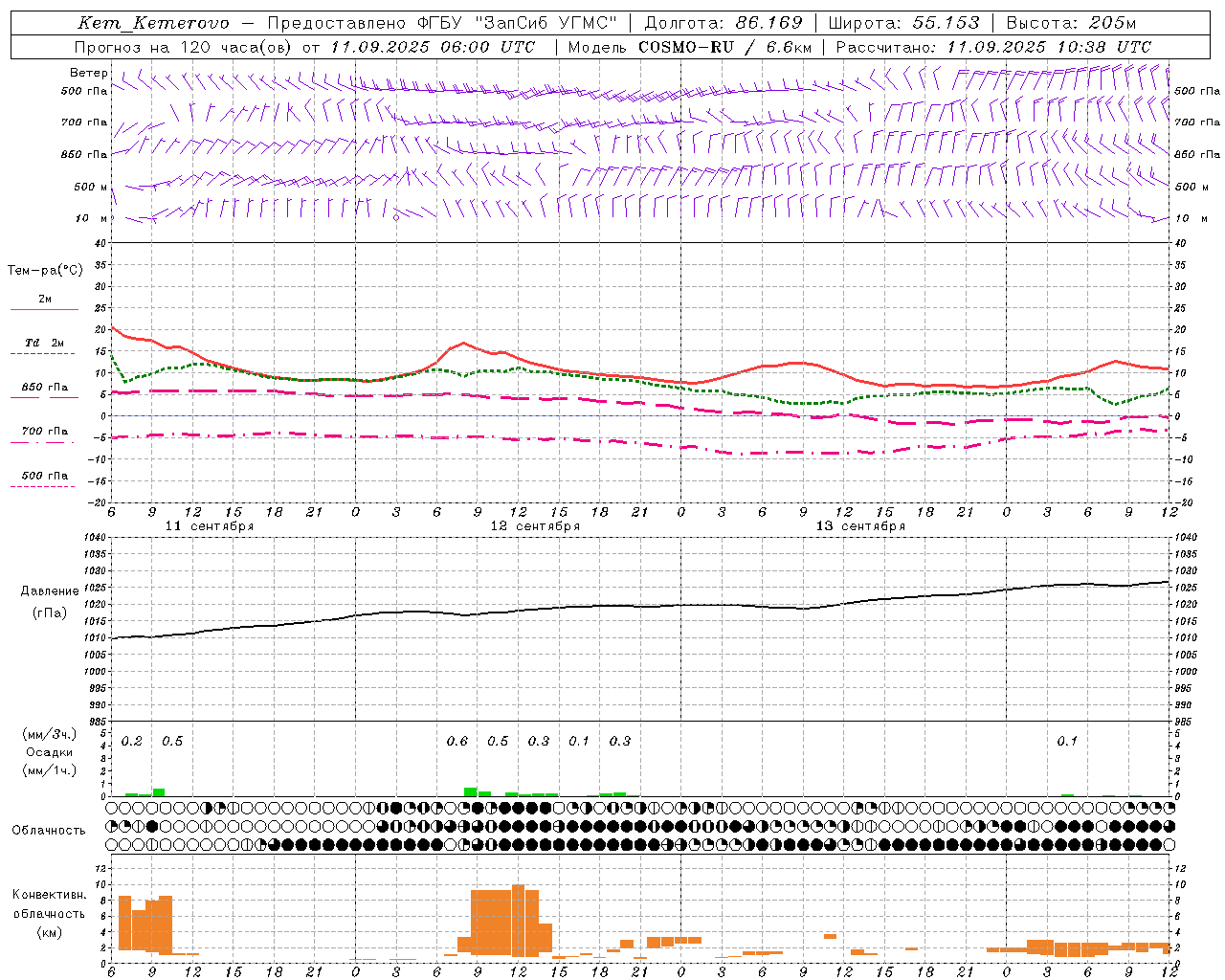This screenshot has width=1225, height=980.
Task: Click the Ветер wind panel label
Action: 88,73
